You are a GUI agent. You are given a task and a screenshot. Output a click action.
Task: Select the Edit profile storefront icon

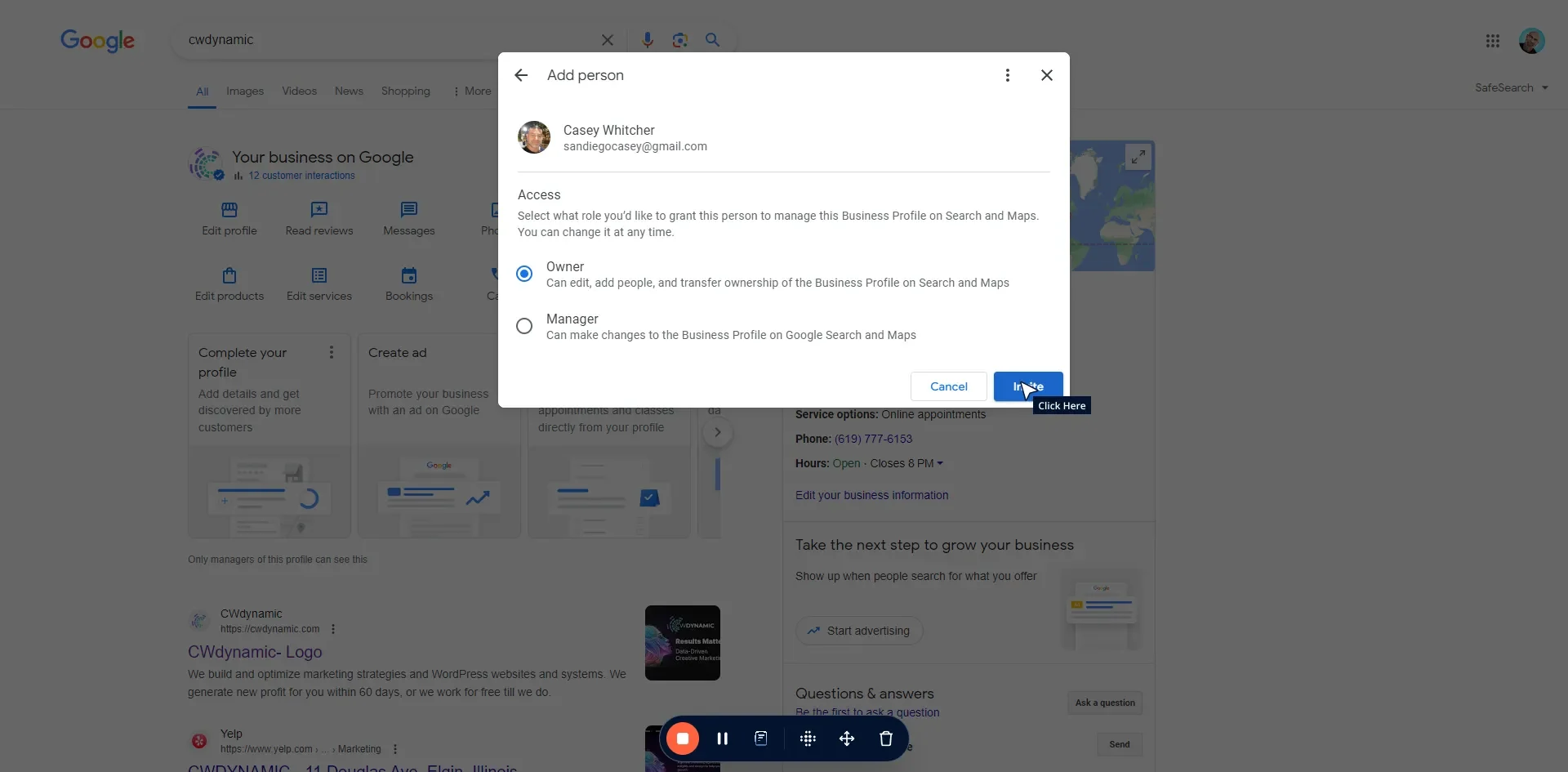(x=229, y=211)
